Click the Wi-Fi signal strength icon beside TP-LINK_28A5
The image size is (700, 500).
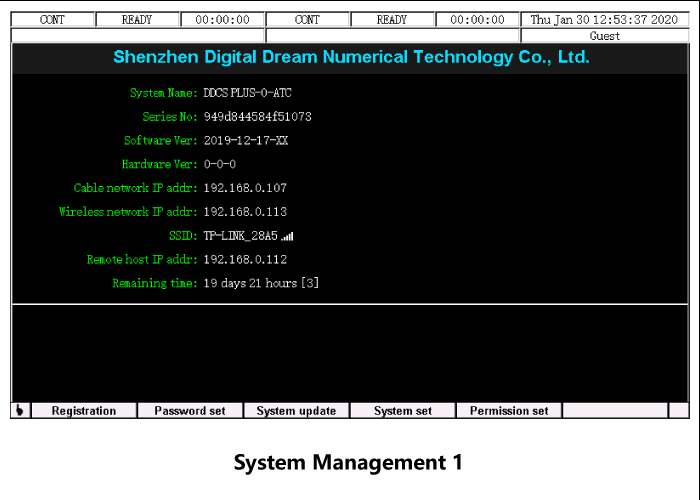288,236
